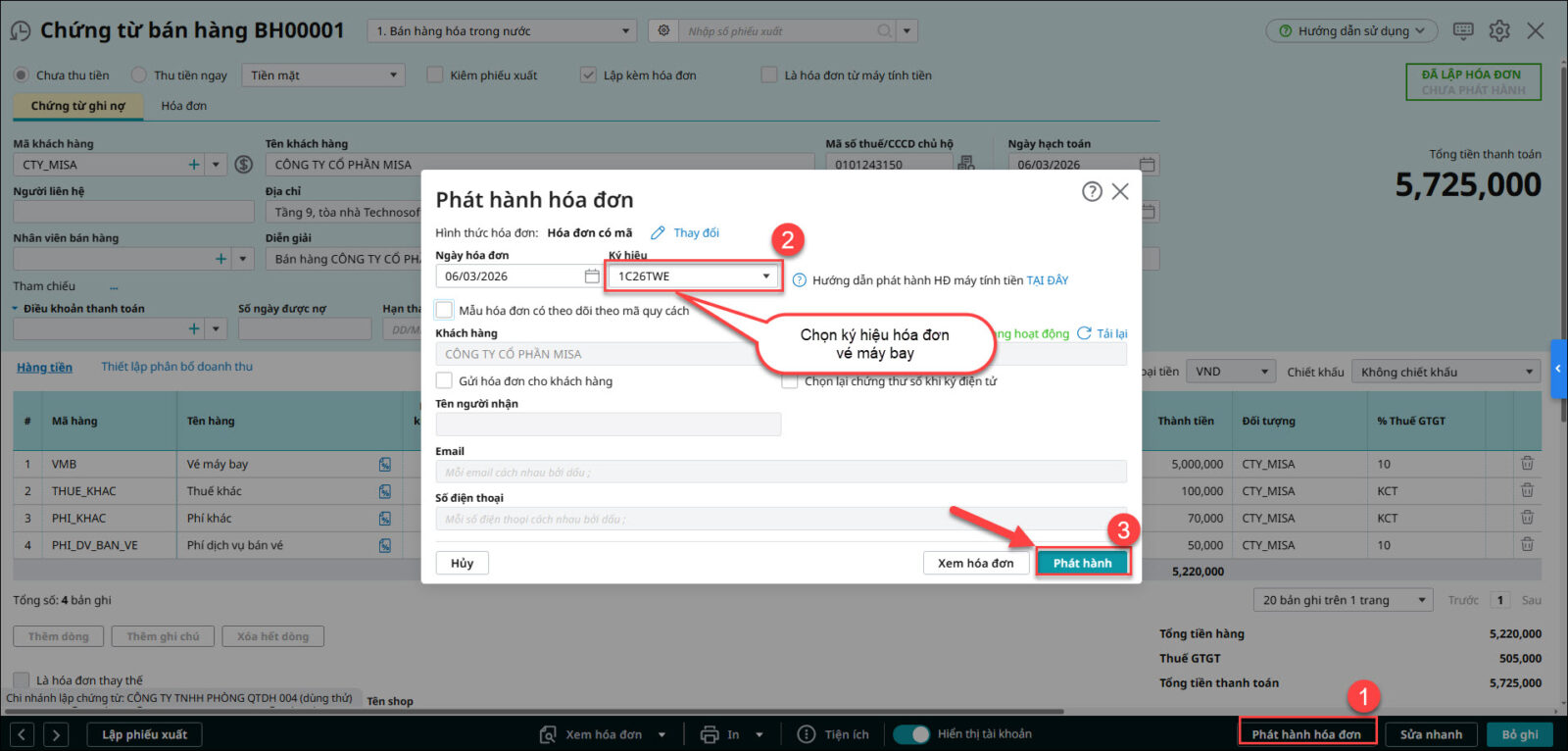The width and height of the screenshot is (1568, 751).
Task: Click the Thay đổi link
Action: [696, 233]
